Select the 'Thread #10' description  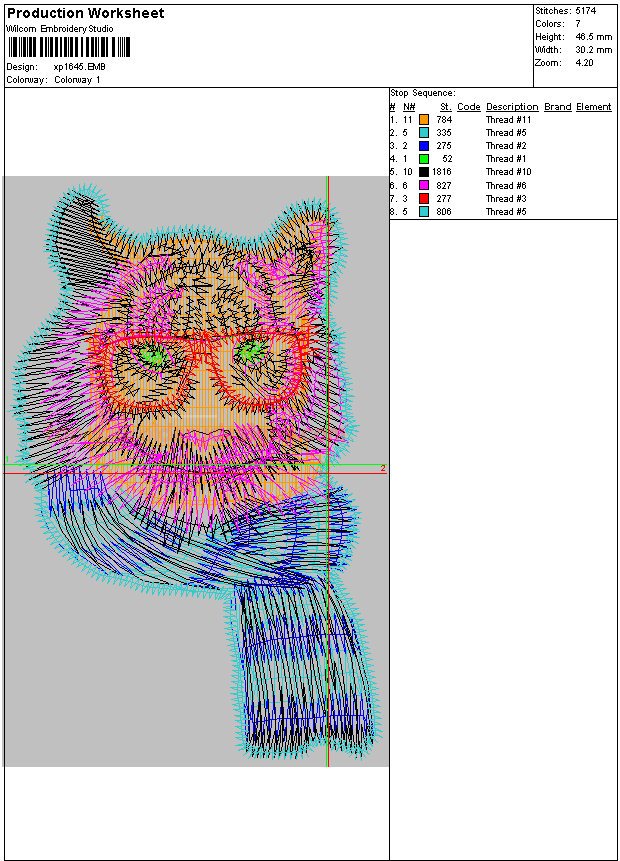pos(509,172)
